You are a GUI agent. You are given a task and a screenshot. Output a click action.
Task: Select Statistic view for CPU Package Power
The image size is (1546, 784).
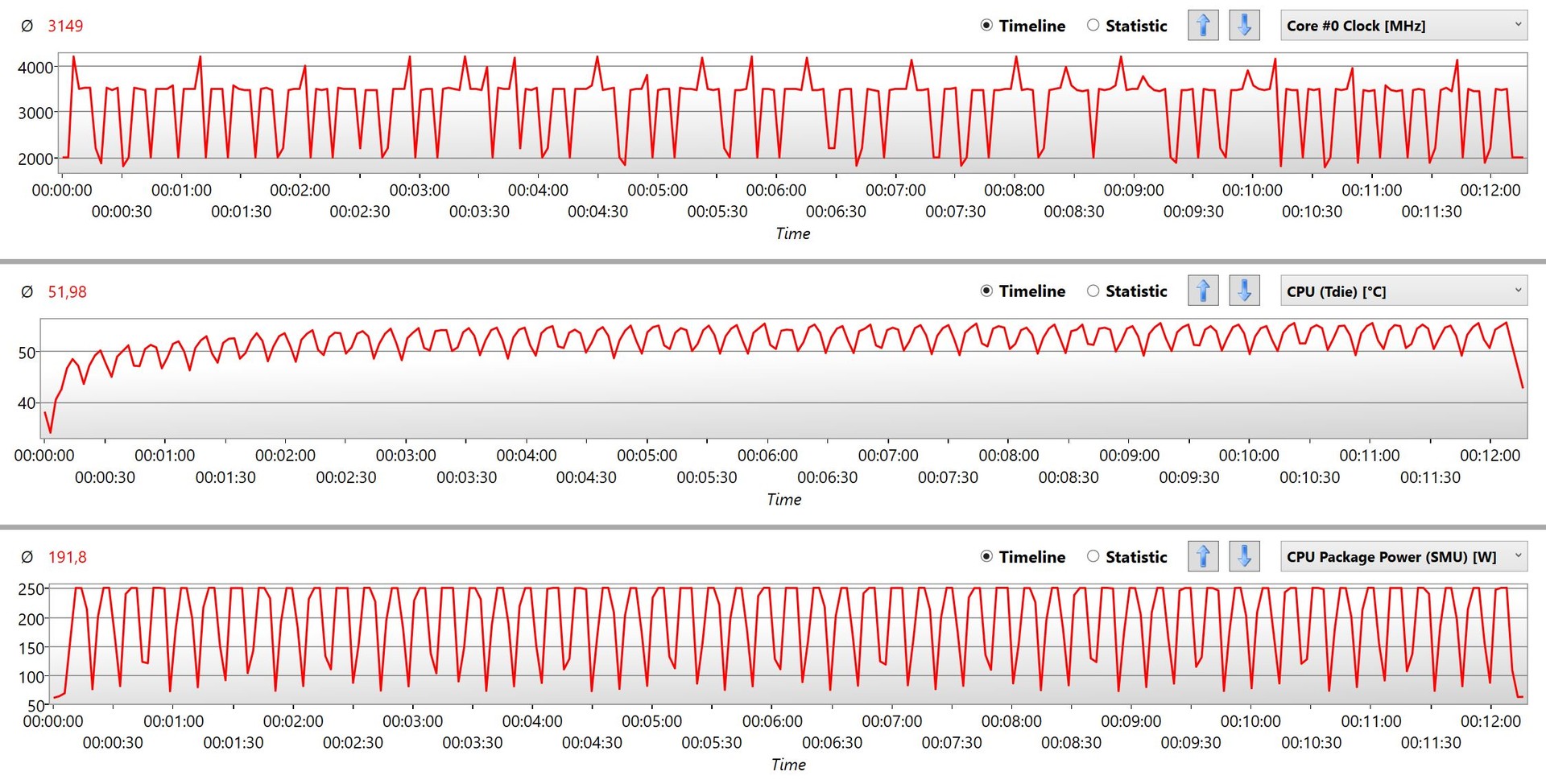coord(1093,556)
